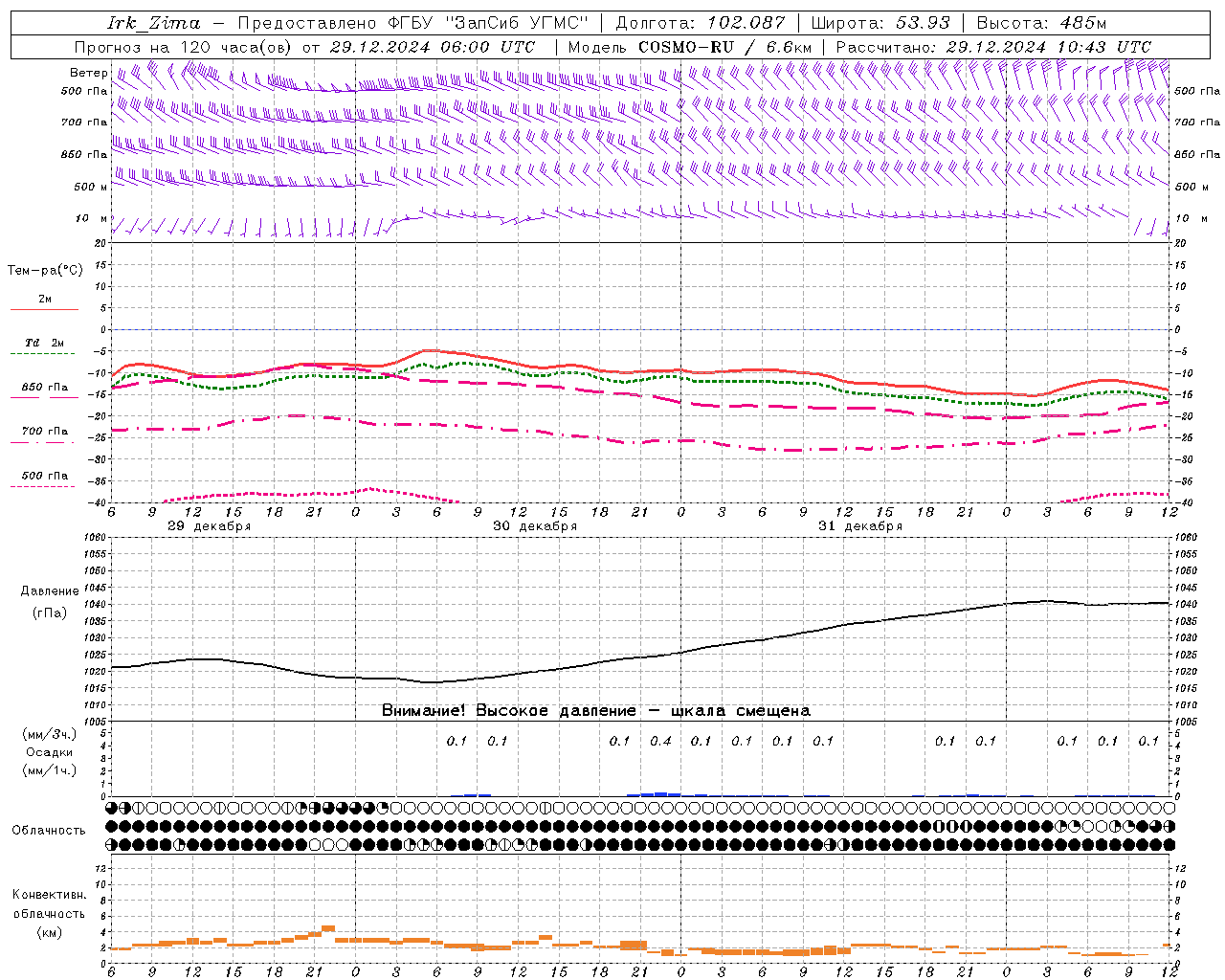
Task: Select the provider text "ЗапСиб УГМС"
Action: pos(517,23)
